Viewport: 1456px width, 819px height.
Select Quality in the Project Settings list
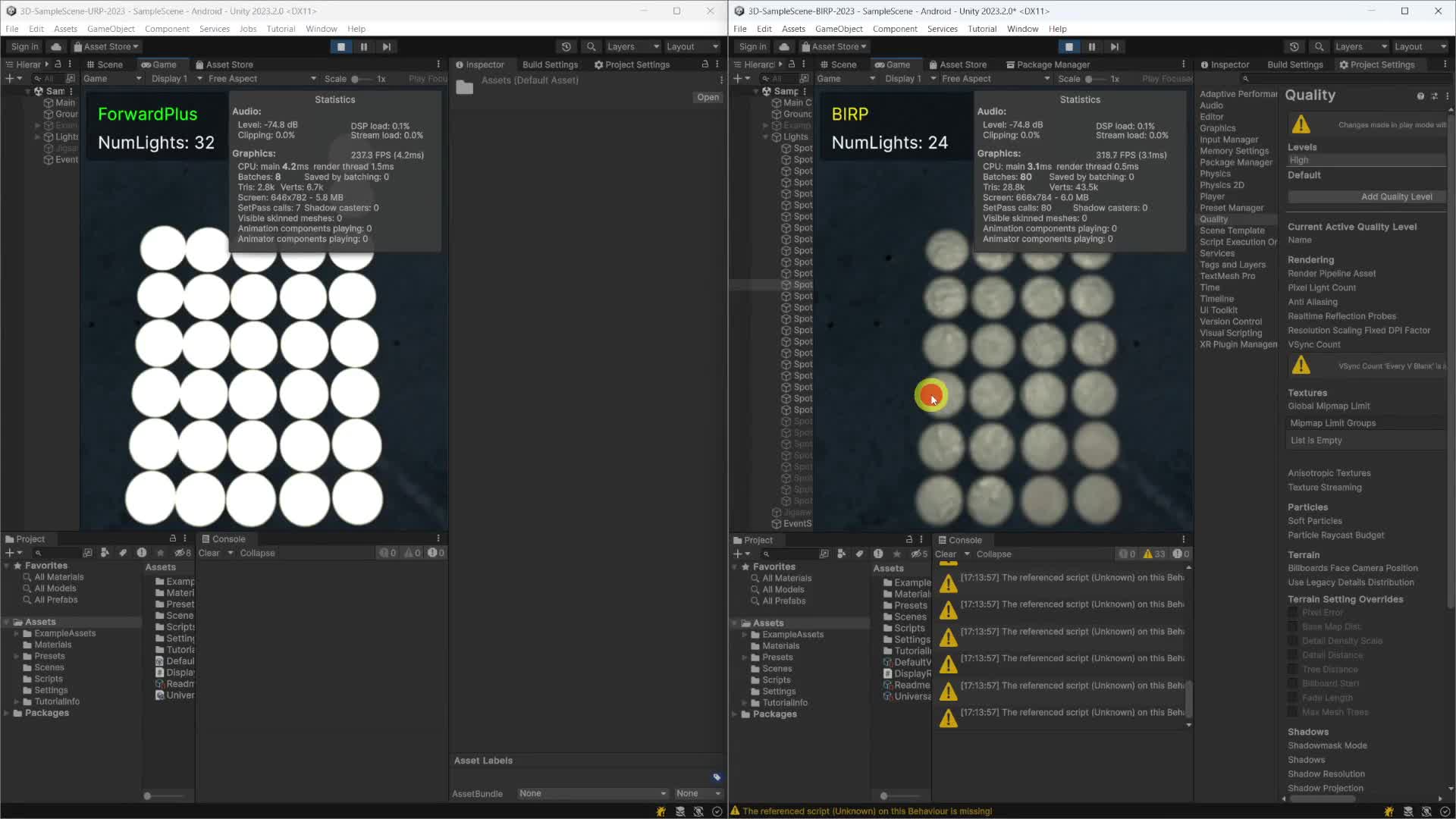pos(1213,219)
